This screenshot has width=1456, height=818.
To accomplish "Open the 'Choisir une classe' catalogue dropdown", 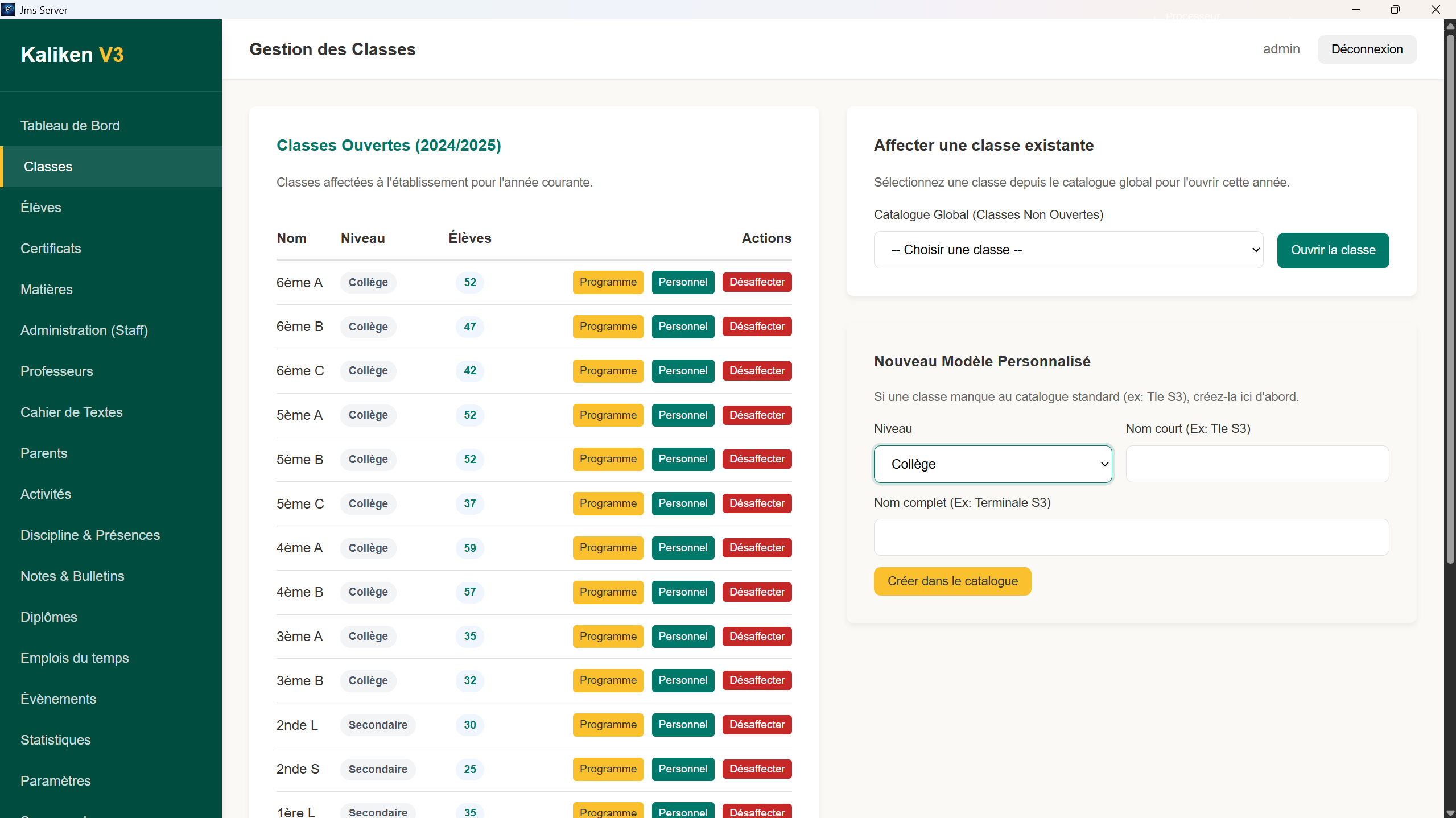I will [x=1067, y=250].
